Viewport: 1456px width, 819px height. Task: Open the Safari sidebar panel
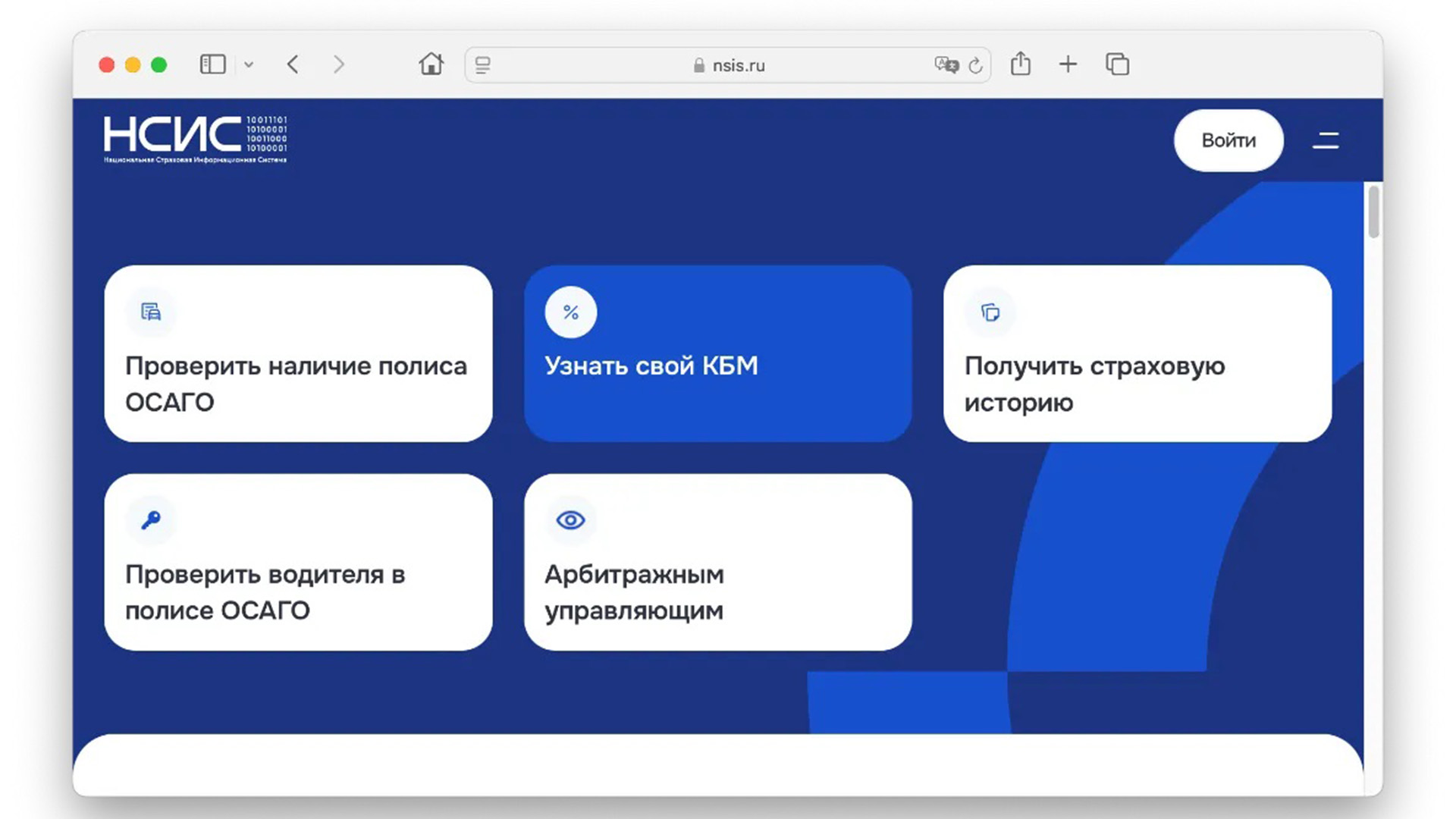(212, 64)
